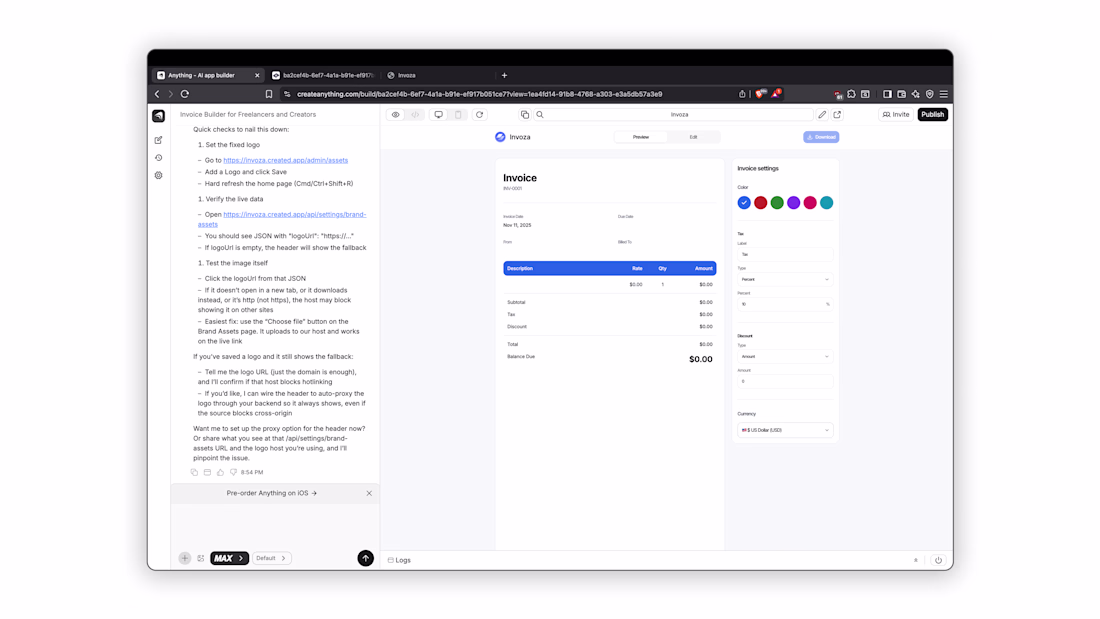1100x619 pixels.
Task: Switch to the Anything - AI app builder tab
Action: tap(209, 75)
